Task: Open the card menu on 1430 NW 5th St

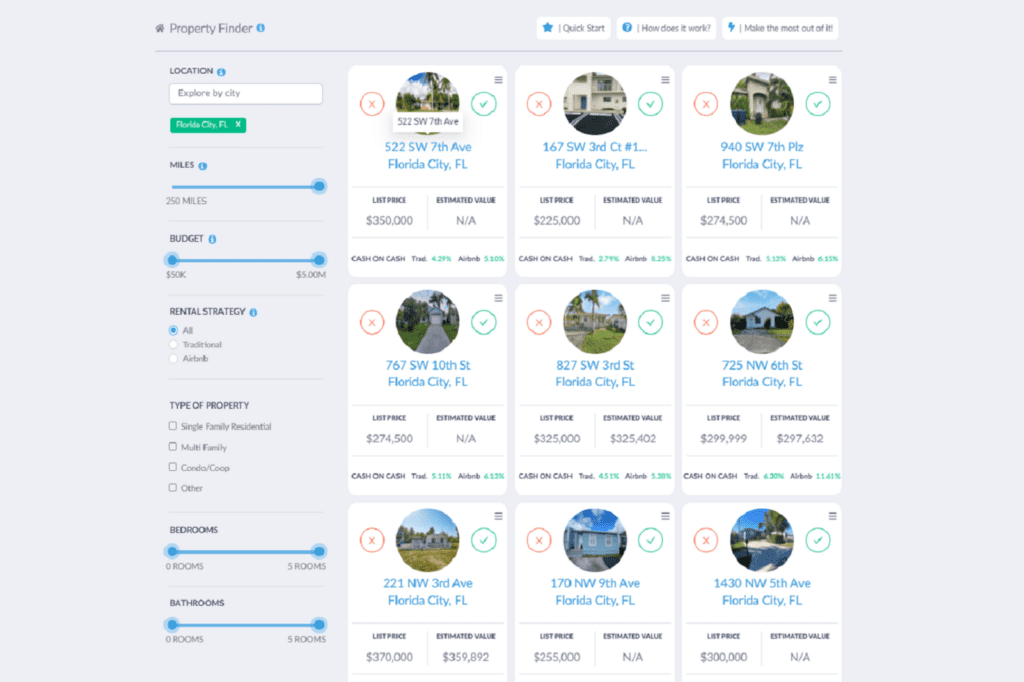Action: pos(831,515)
